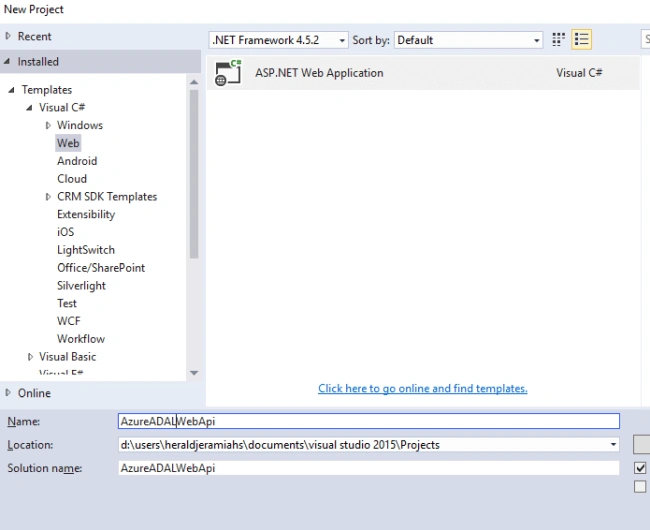Open the Sort by Default dropdown
This screenshot has height=530, width=650.
[x=468, y=40]
